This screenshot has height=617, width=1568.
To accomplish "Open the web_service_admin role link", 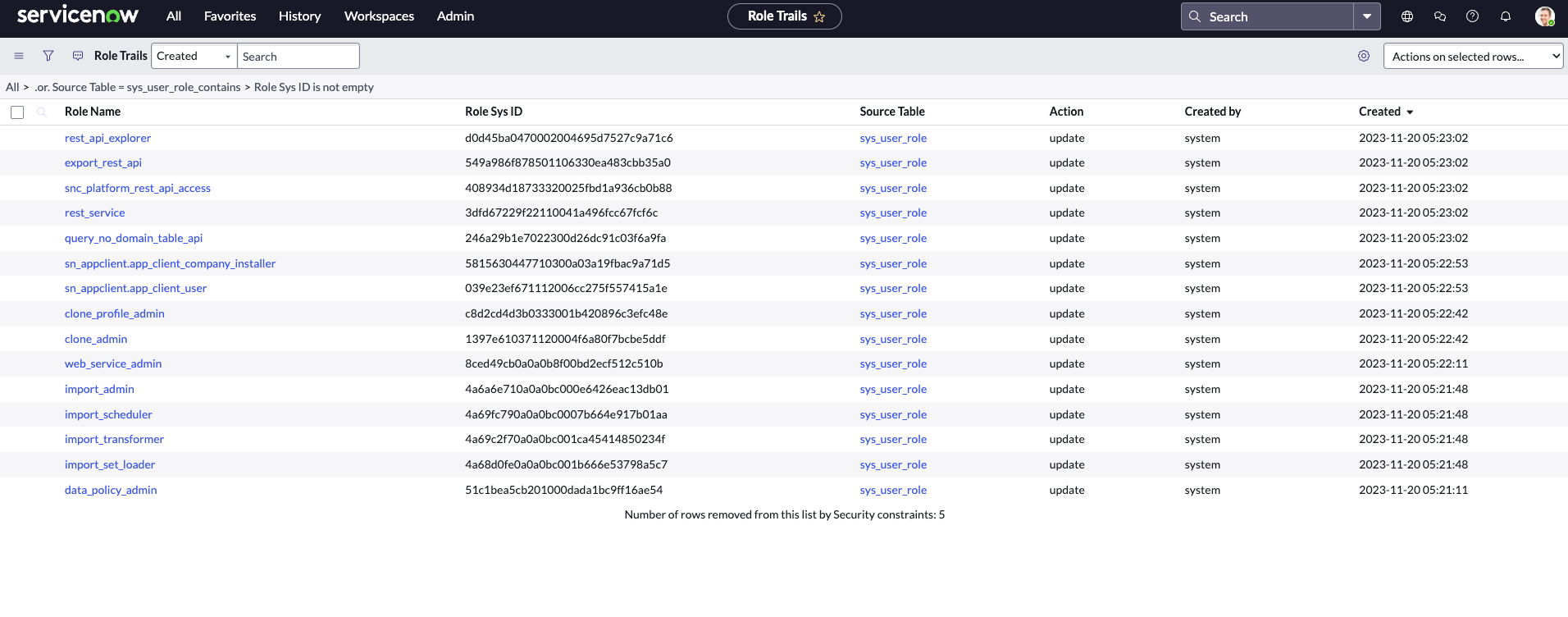I will pyautogui.click(x=113, y=363).
